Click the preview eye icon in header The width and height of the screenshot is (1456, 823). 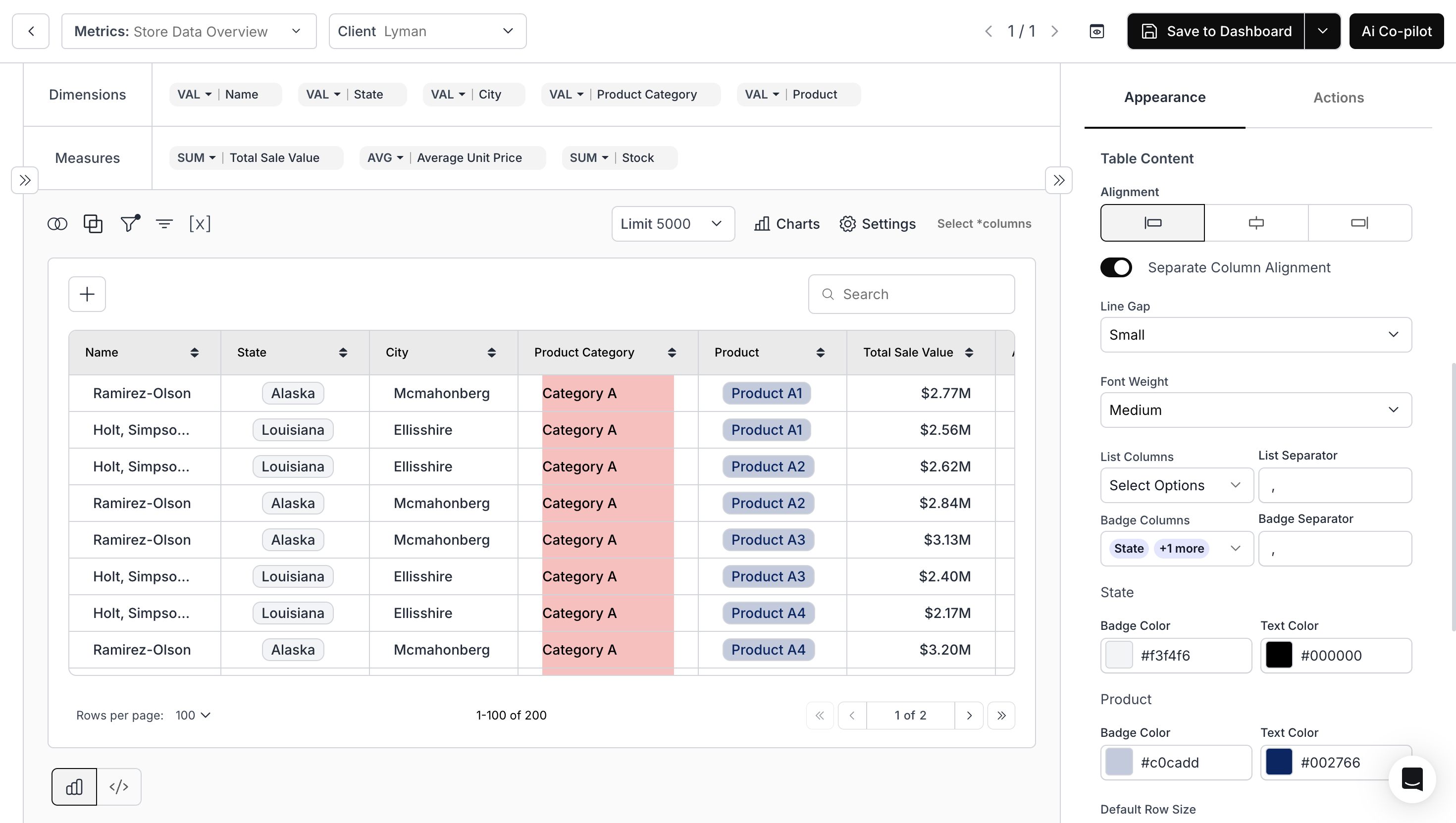point(1096,31)
